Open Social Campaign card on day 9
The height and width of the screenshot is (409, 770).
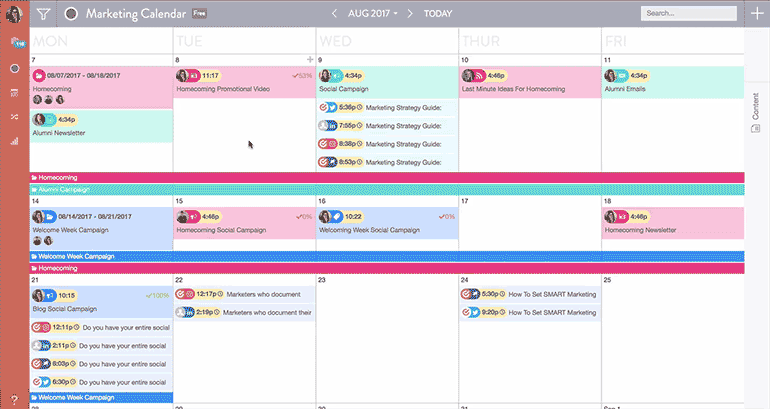coord(387,82)
